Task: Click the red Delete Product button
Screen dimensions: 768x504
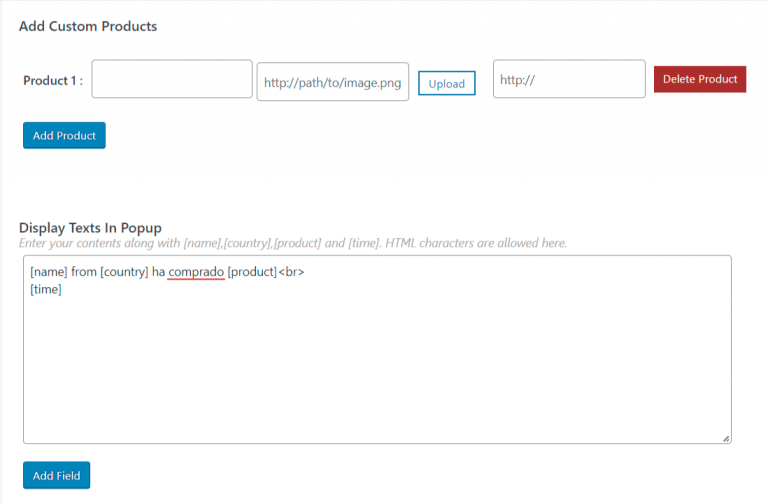Action: [700, 79]
